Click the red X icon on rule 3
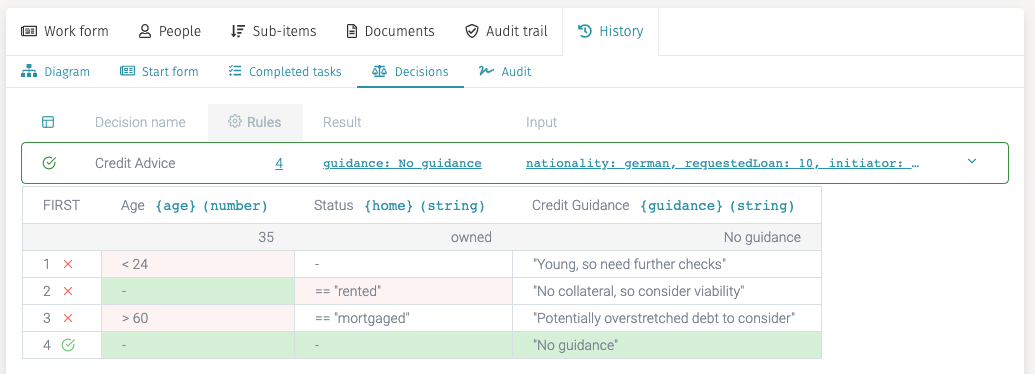 (x=67, y=318)
